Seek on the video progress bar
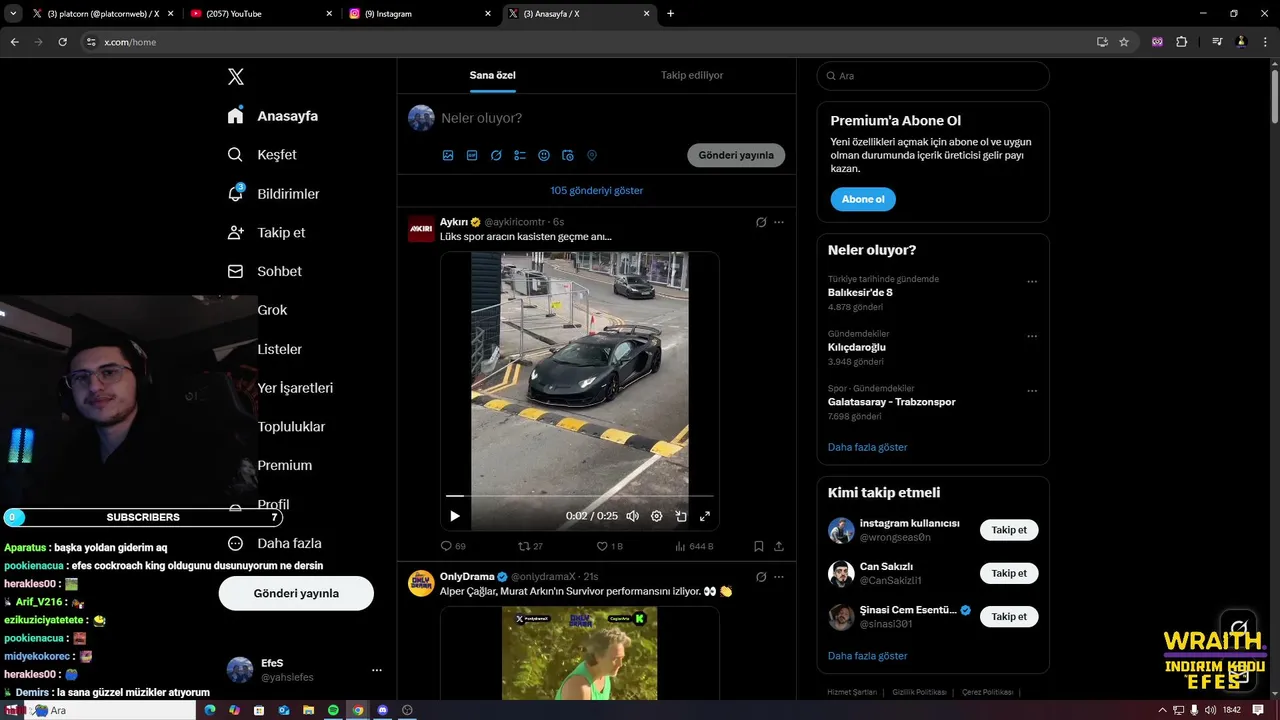Screen dimensions: 1280x720 [x=580, y=496]
